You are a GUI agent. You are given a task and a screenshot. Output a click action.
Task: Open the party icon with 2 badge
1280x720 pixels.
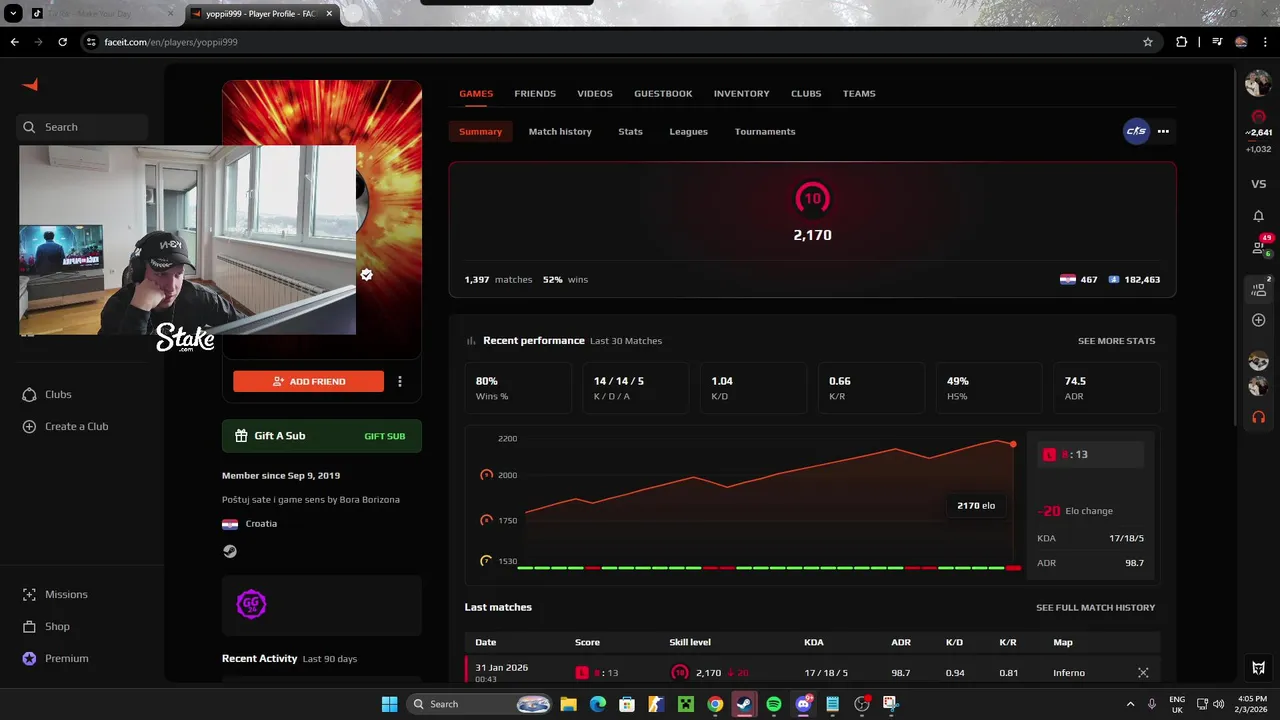click(1259, 289)
